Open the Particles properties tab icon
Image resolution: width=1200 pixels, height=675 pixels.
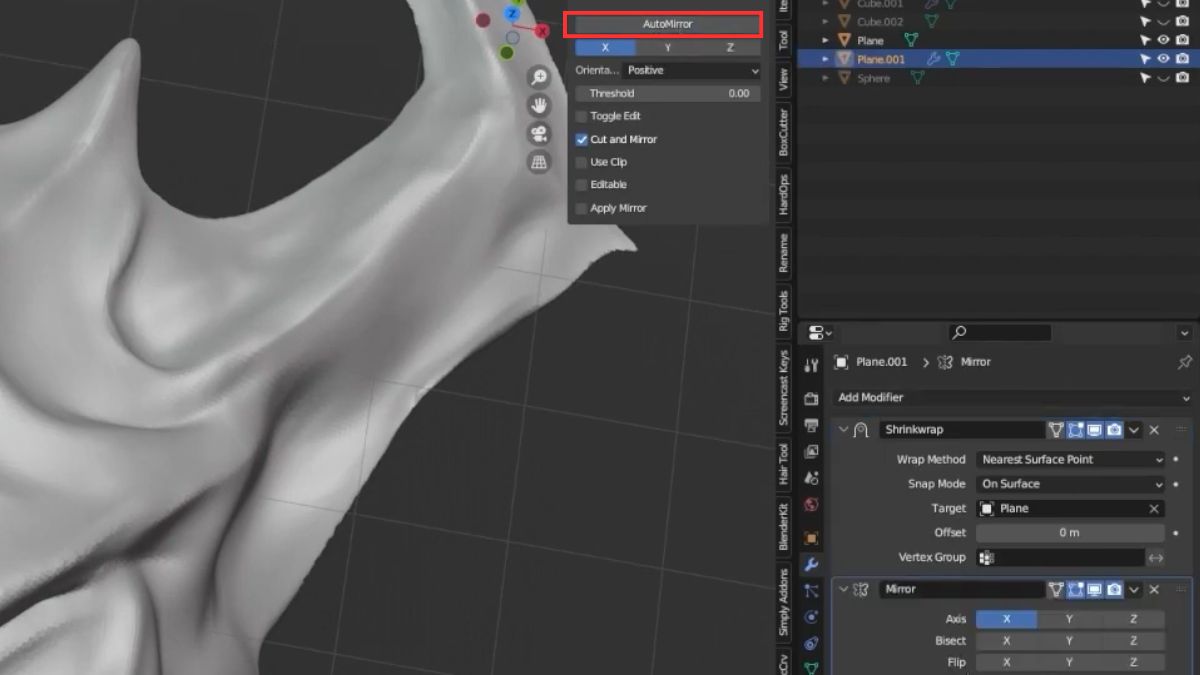click(811, 591)
